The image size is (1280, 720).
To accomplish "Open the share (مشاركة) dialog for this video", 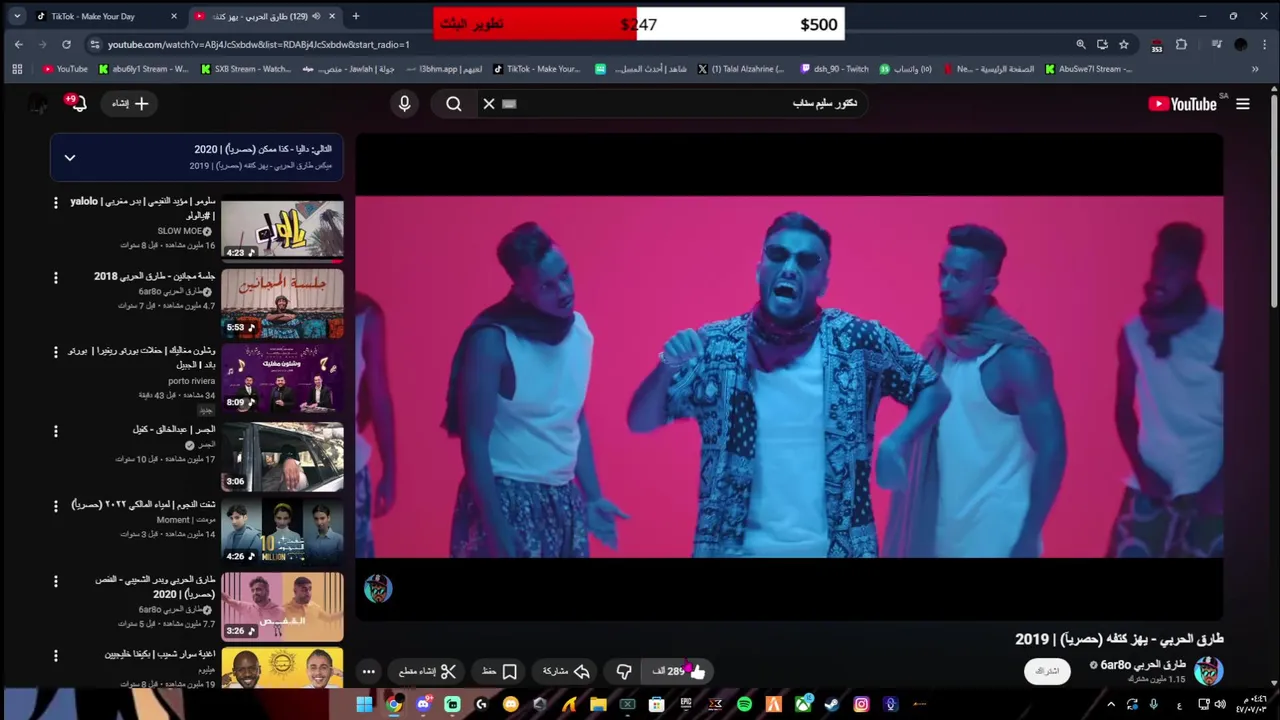I will pos(566,672).
